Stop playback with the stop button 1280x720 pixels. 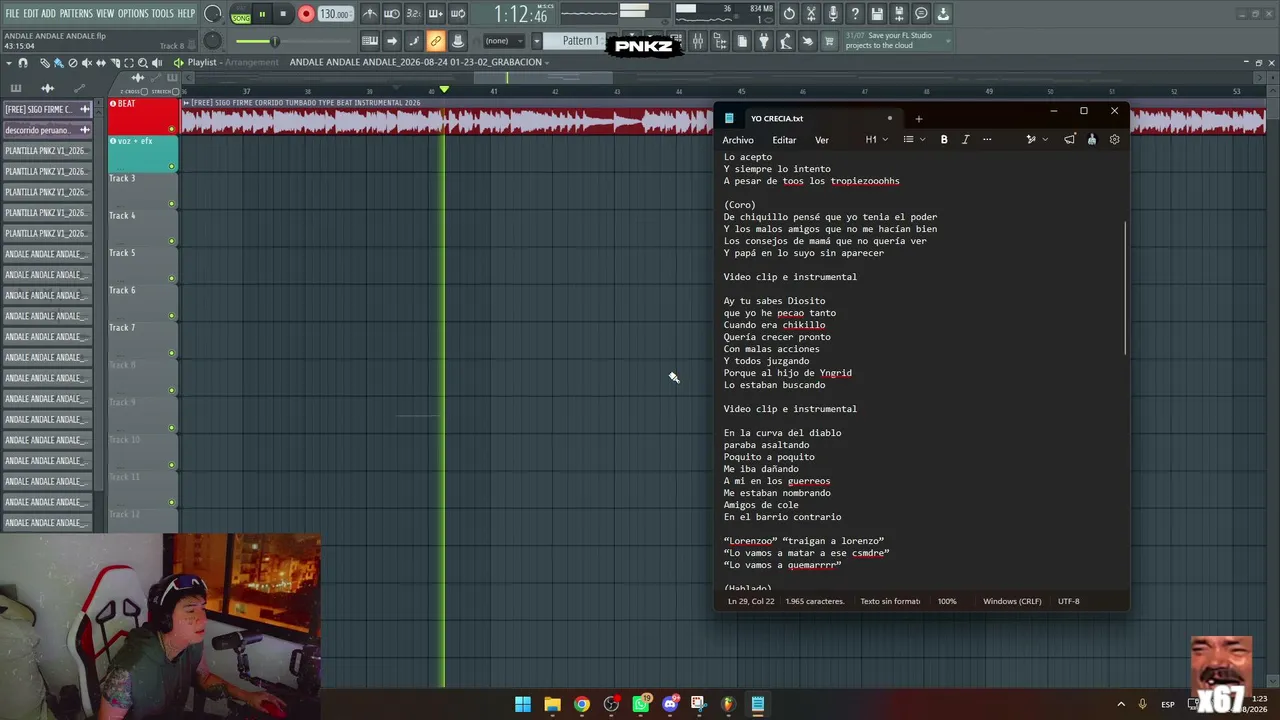[284, 14]
